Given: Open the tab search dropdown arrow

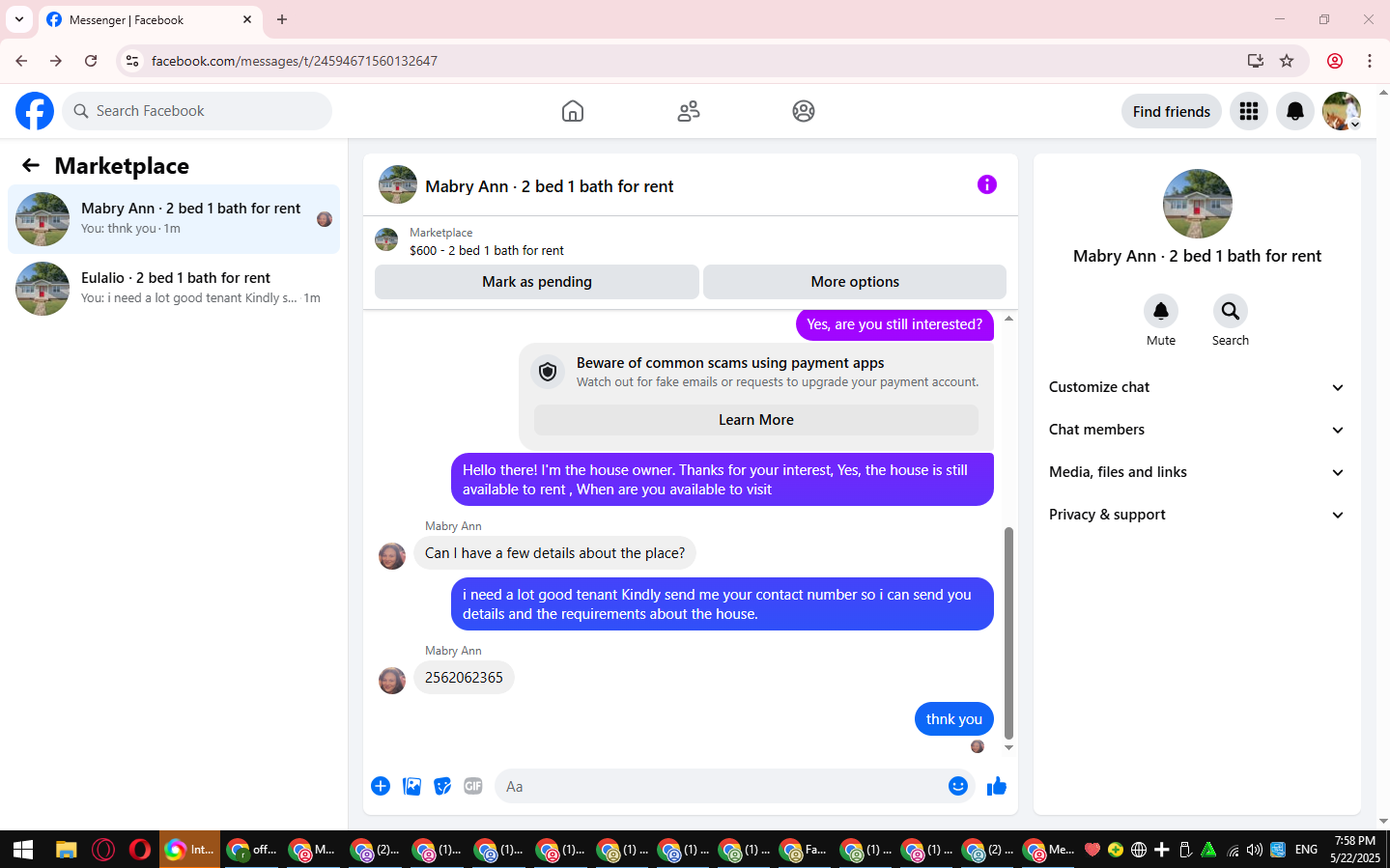Looking at the screenshot, I should [18, 19].
